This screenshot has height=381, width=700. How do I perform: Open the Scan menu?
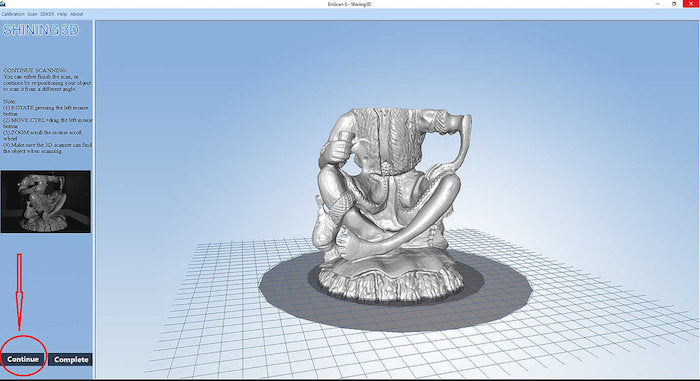(32, 14)
